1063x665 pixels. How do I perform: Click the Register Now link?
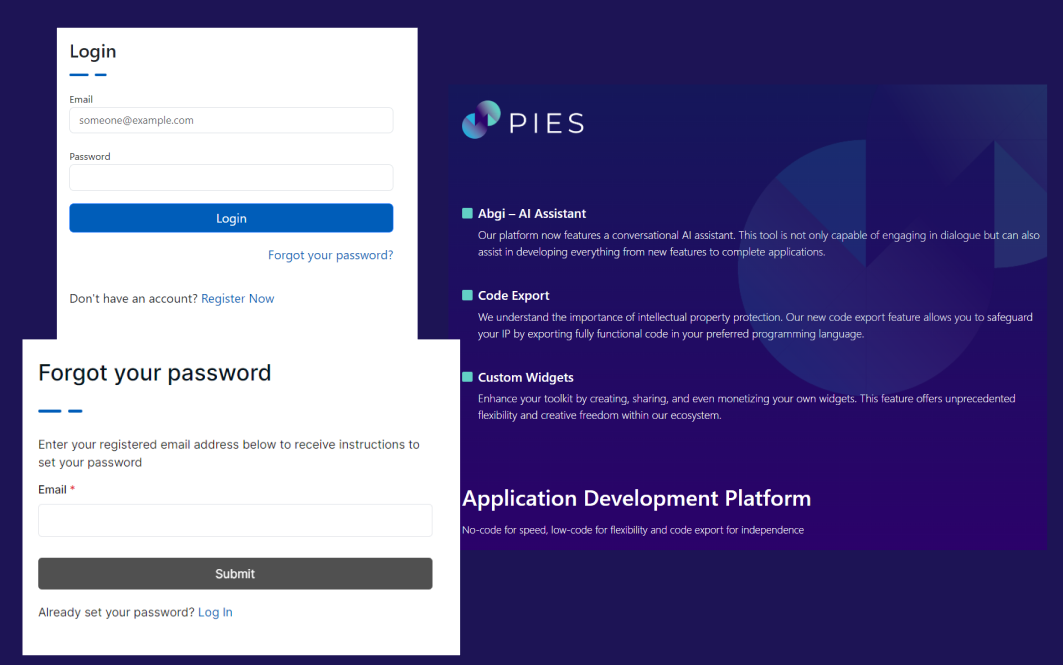[237, 298]
